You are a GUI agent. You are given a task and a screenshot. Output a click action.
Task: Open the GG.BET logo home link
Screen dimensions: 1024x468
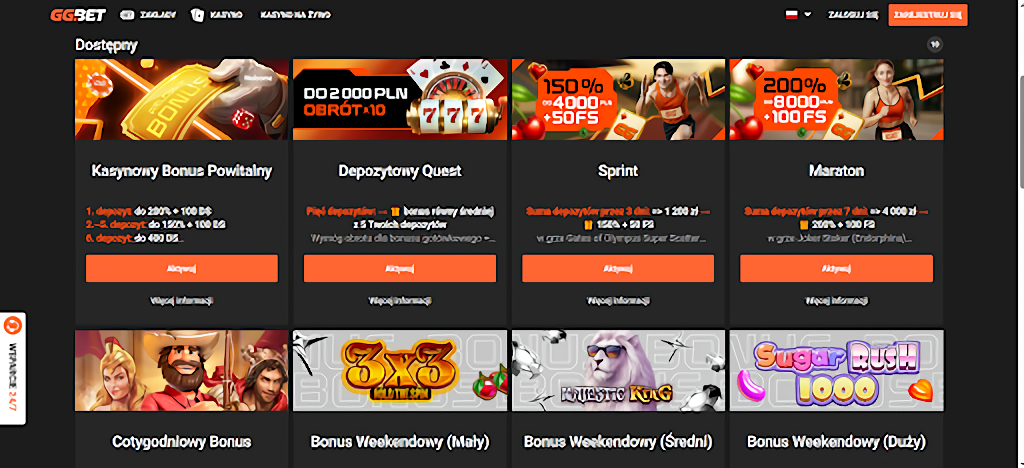click(x=77, y=14)
